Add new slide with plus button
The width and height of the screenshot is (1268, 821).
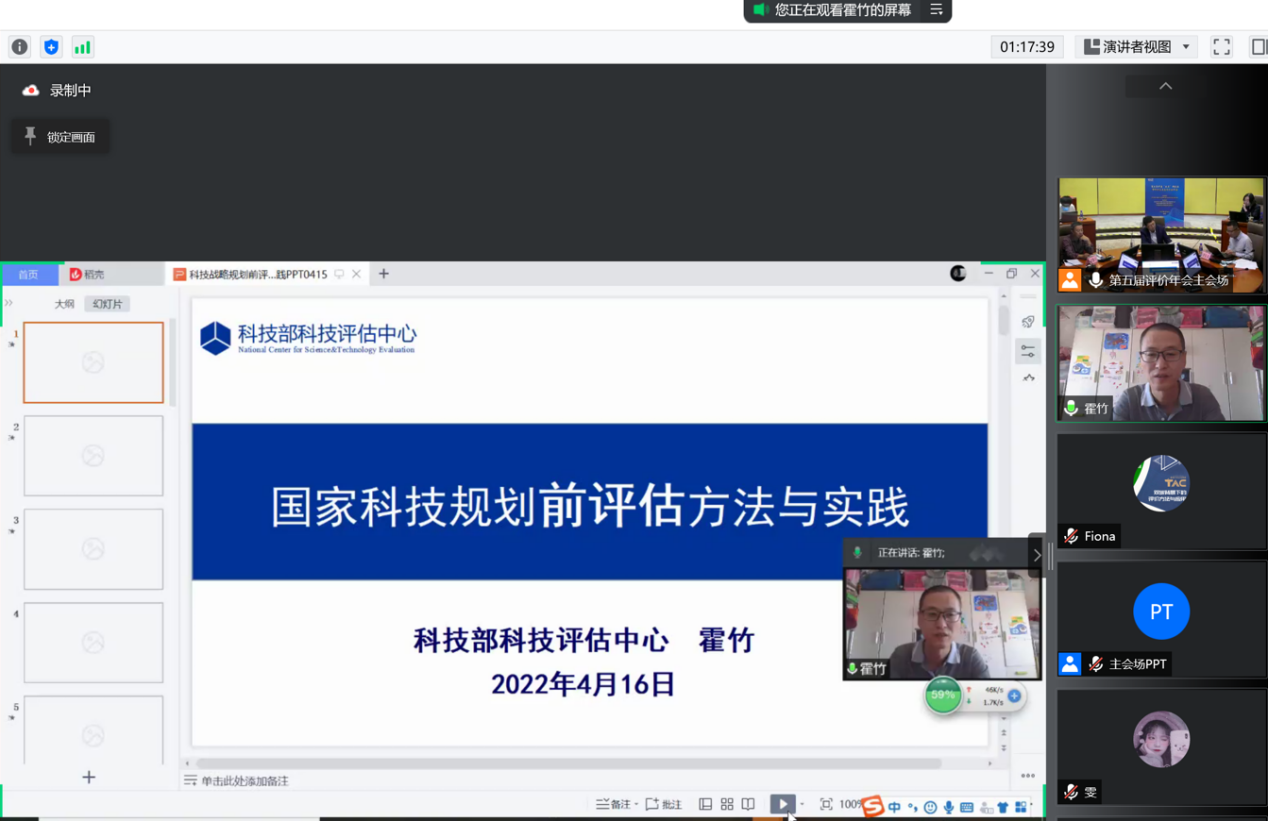[88, 777]
